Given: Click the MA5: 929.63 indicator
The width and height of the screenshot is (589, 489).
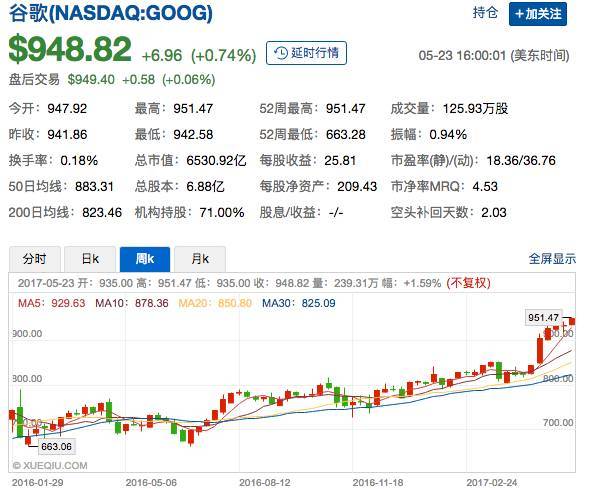Looking at the screenshot, I should 52,303.
